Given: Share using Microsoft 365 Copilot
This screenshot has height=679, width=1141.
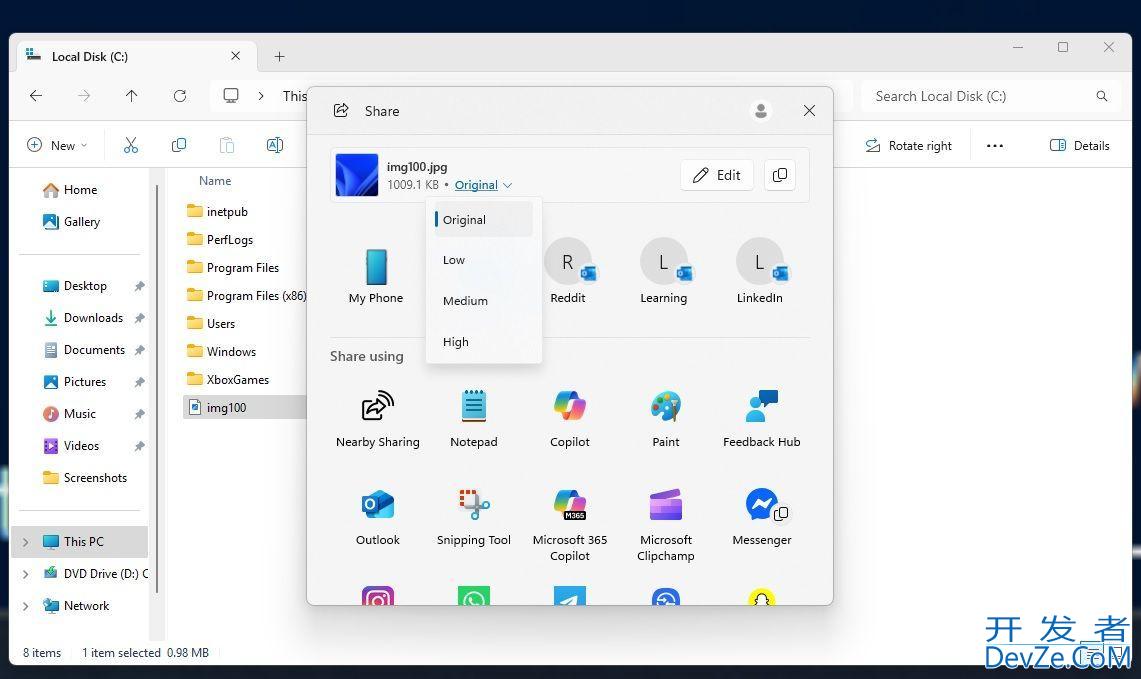Looking at the screenshot, I should (570, 524).
